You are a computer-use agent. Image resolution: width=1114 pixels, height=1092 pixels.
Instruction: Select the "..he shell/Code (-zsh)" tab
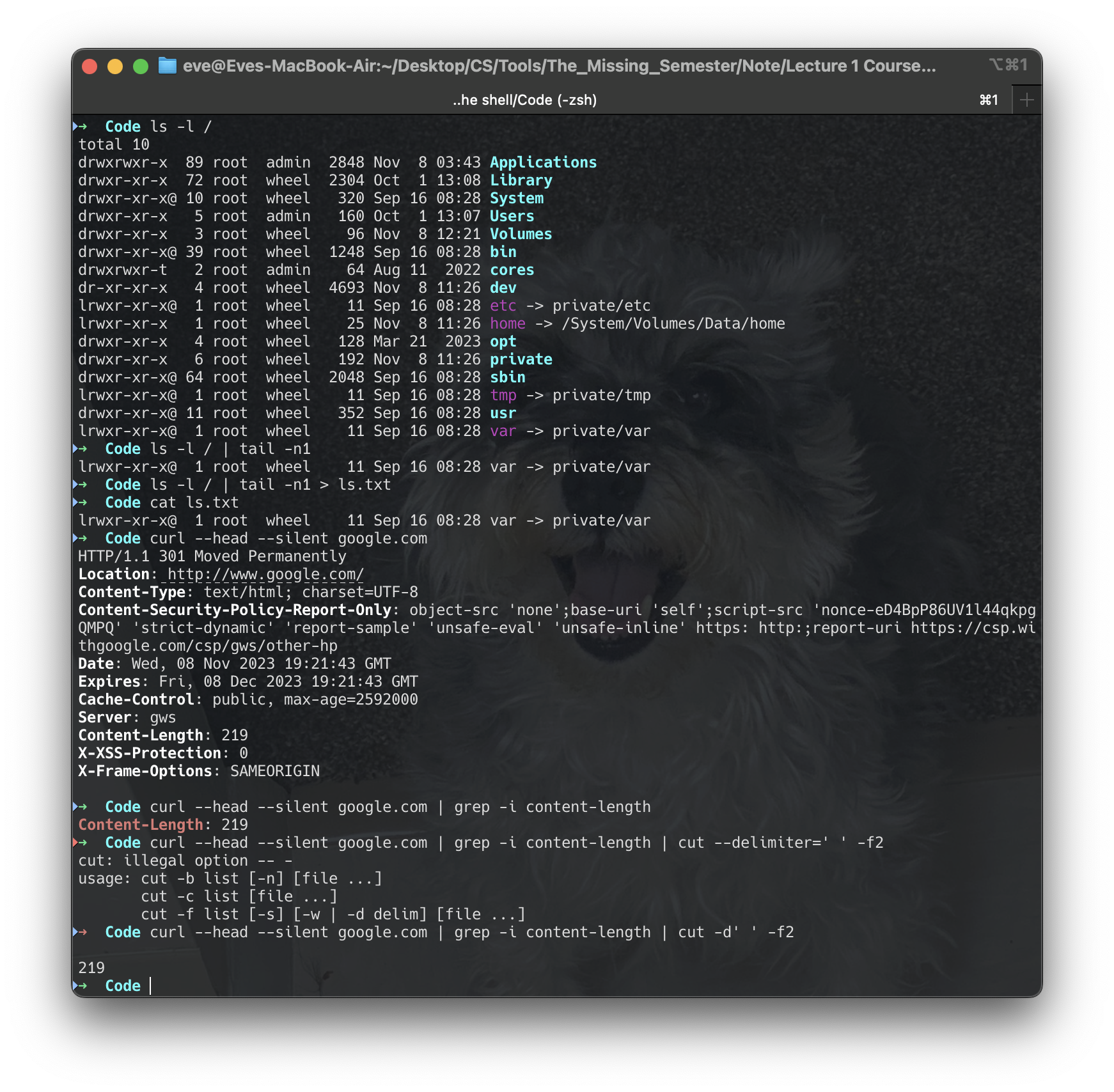tap(523, 100)
